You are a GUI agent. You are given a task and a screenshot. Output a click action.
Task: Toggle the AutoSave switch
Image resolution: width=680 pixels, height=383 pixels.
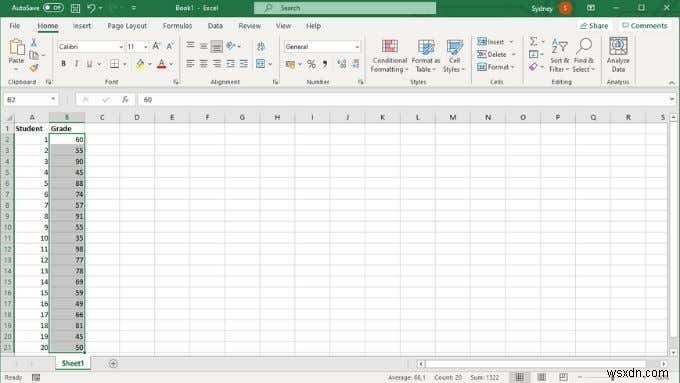coord(53,8)
